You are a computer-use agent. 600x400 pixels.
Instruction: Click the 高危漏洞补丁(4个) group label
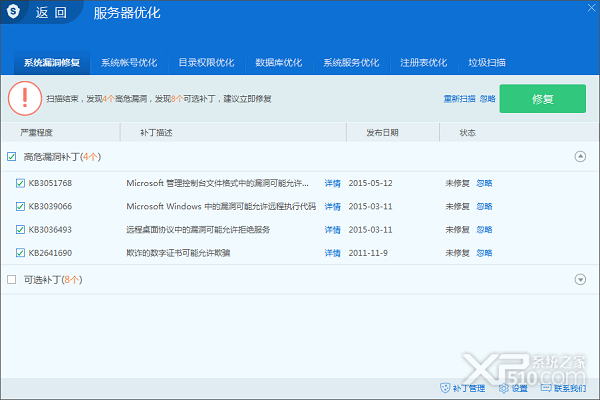[x=62, y=157]
